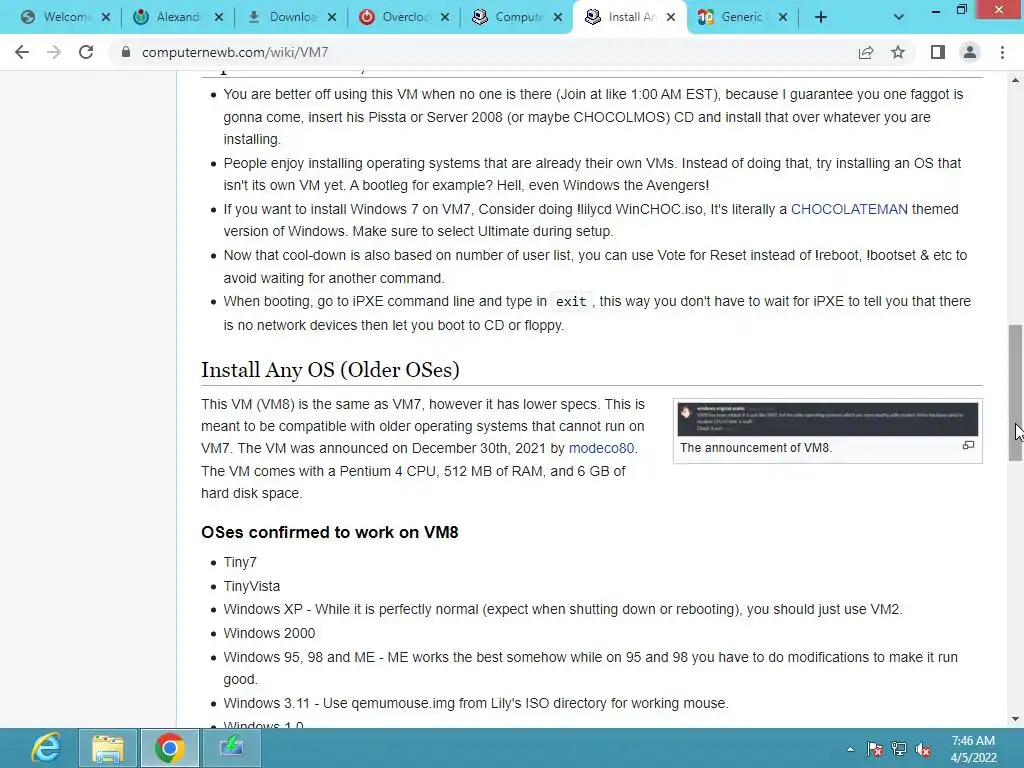The width and height of the screenshot is (1024, 768).
Task: Switch to the Alexand tab
Action: [x=168, y=18]
